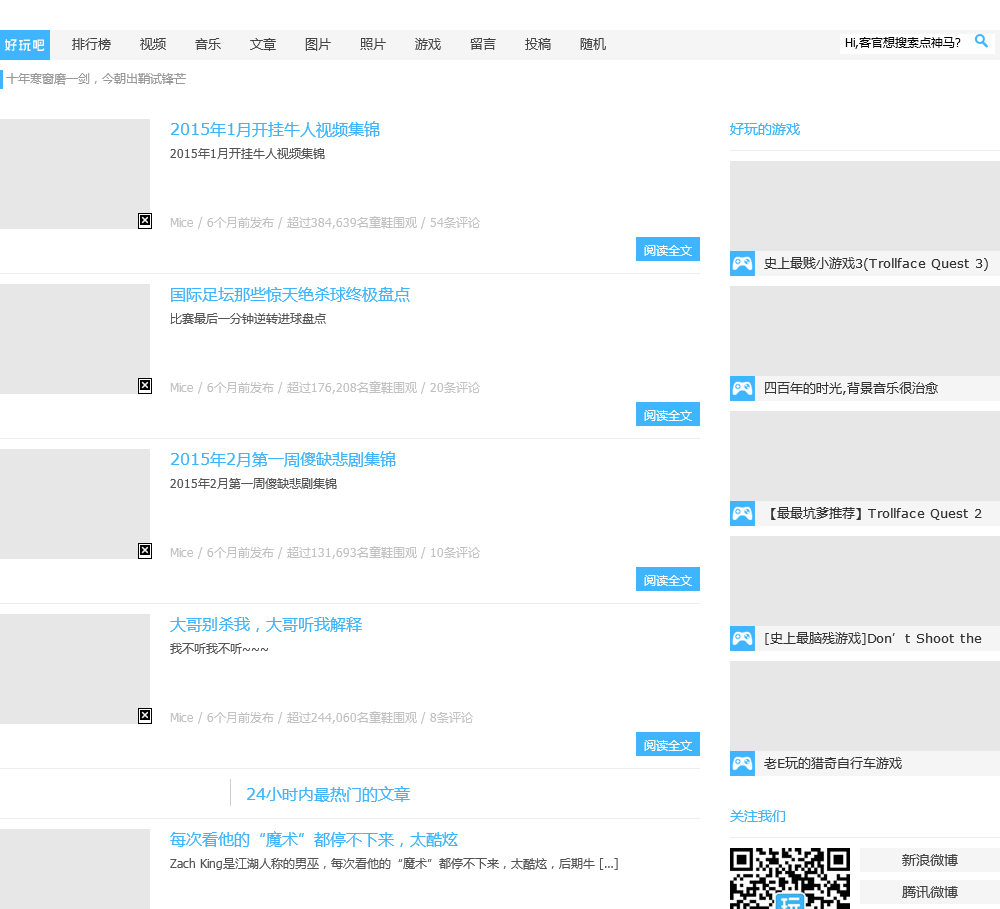Image resolution: width=1000 pixels, height=909 pixels.
Task: Click the 腾讯微博 button
Action: point(930,892)
